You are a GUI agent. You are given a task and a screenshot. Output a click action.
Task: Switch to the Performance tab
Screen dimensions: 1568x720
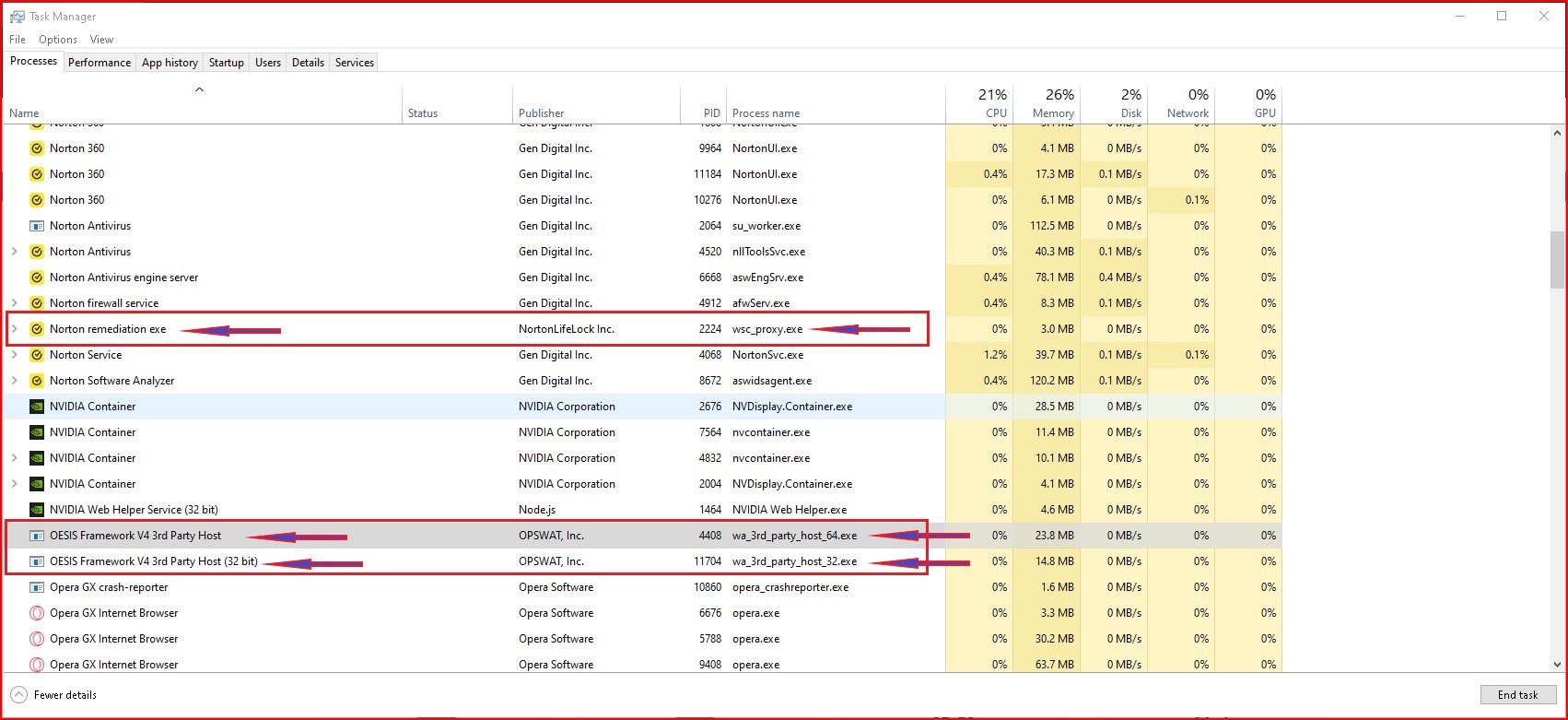(99, 63)
